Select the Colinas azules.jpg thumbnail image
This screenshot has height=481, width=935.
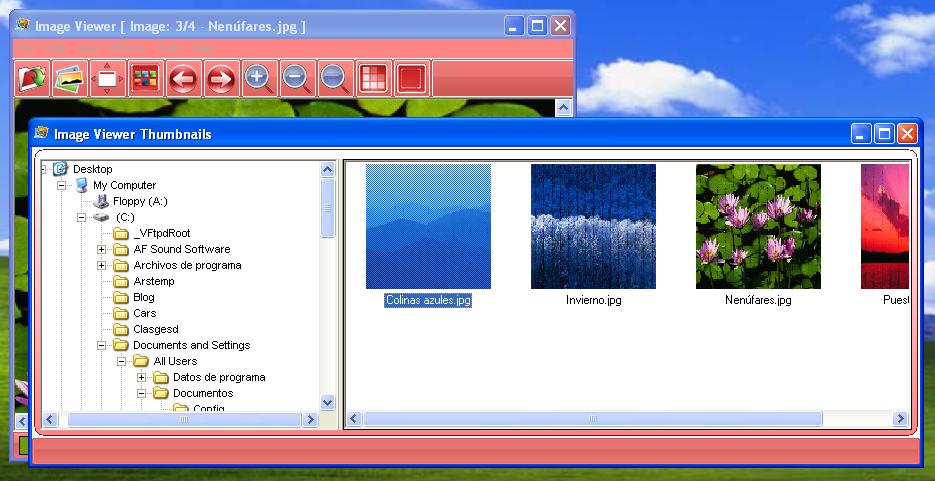click(428, 226)
